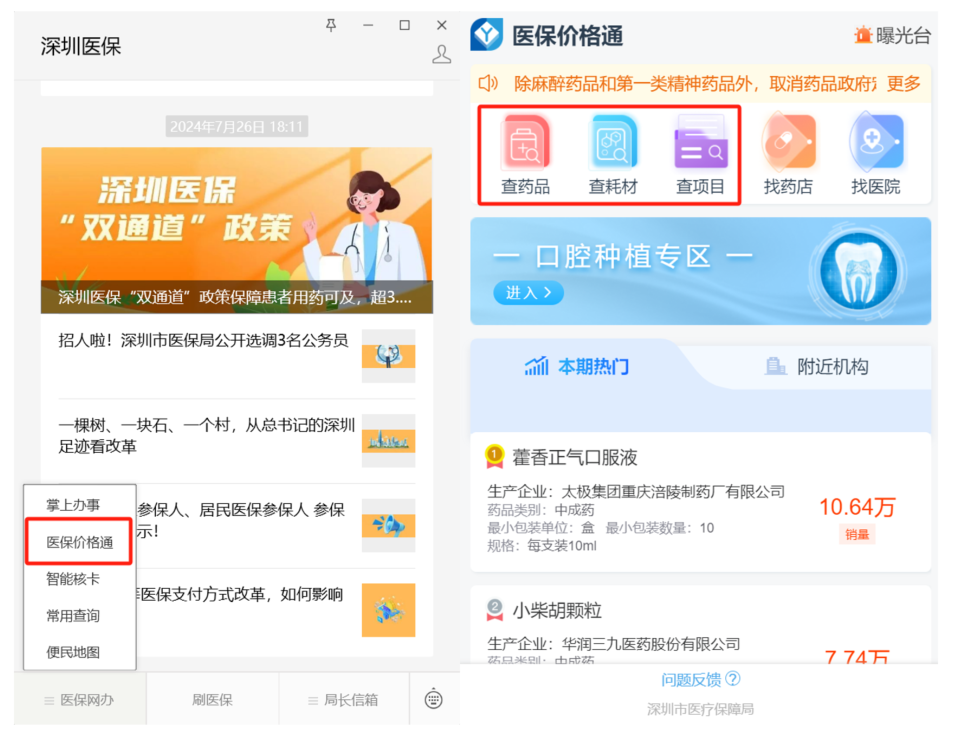
Task: Open article about 医保支付方式改革，如何影响
Action: click(x=240, y=594)
